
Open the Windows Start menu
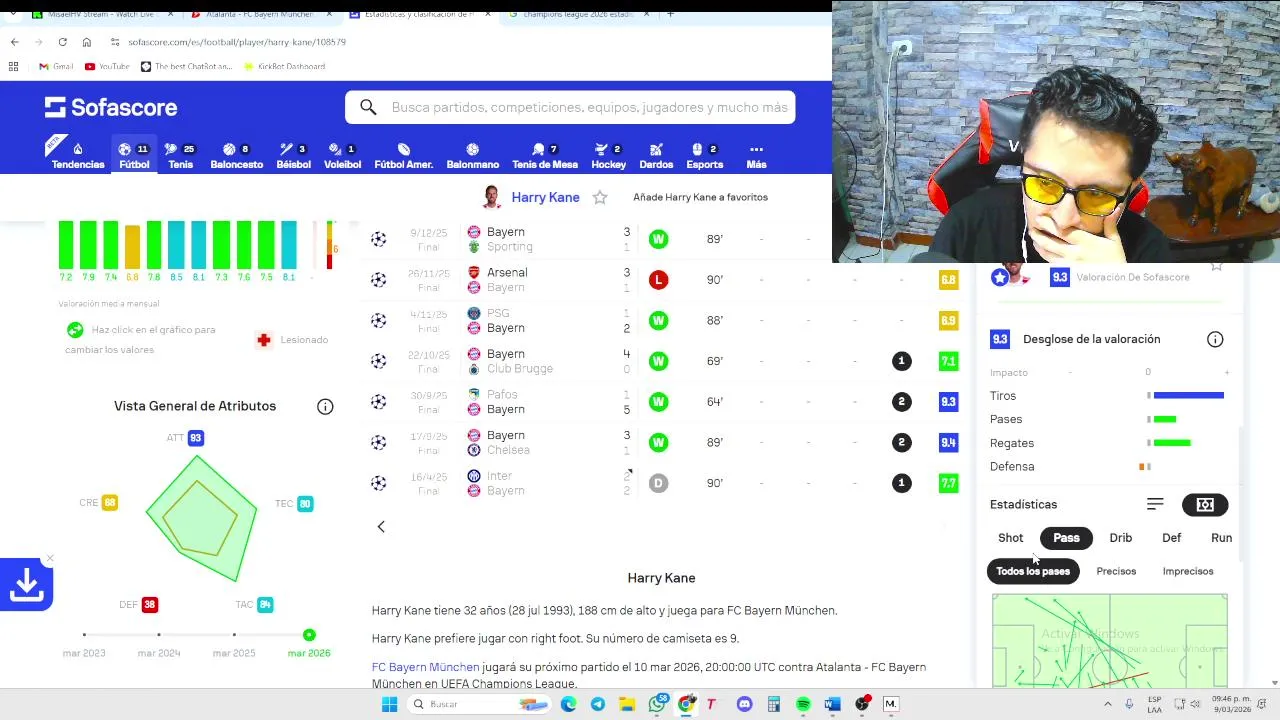click(389, 704)
